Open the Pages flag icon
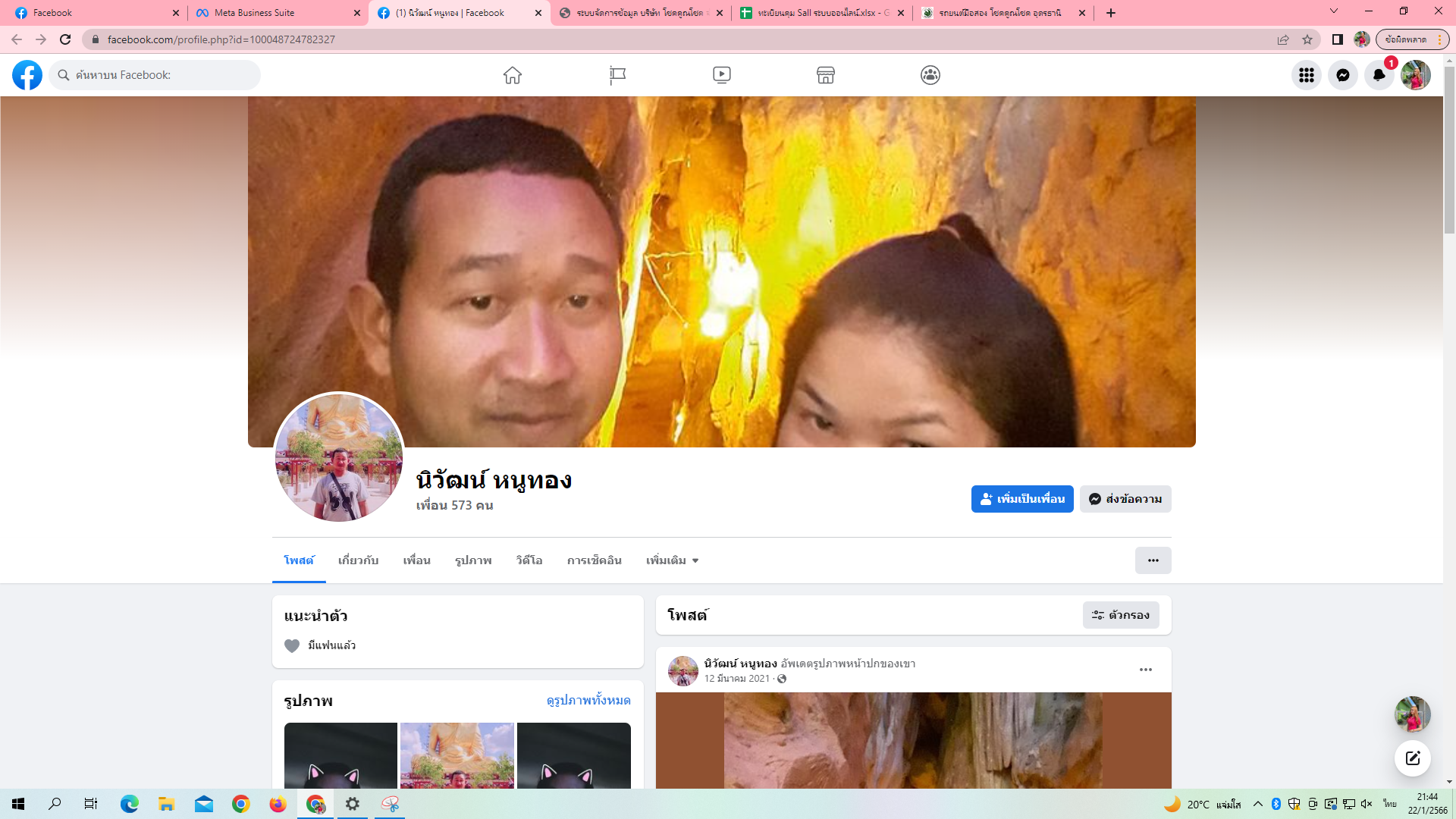This screenshot has width=1456, height=819. click(x=617, y=75)
